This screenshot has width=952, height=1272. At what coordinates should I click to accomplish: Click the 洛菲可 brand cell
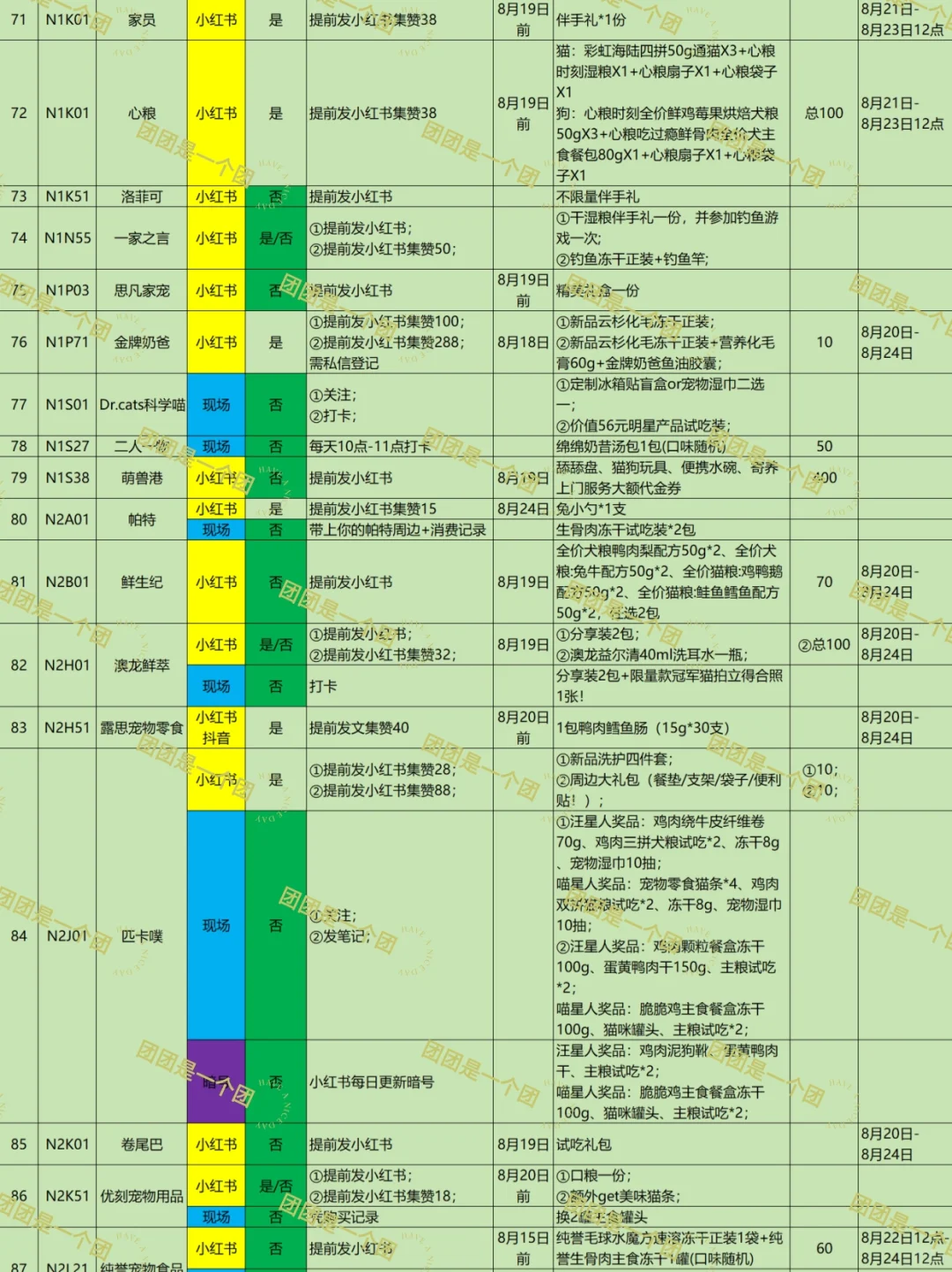point(143,197)
